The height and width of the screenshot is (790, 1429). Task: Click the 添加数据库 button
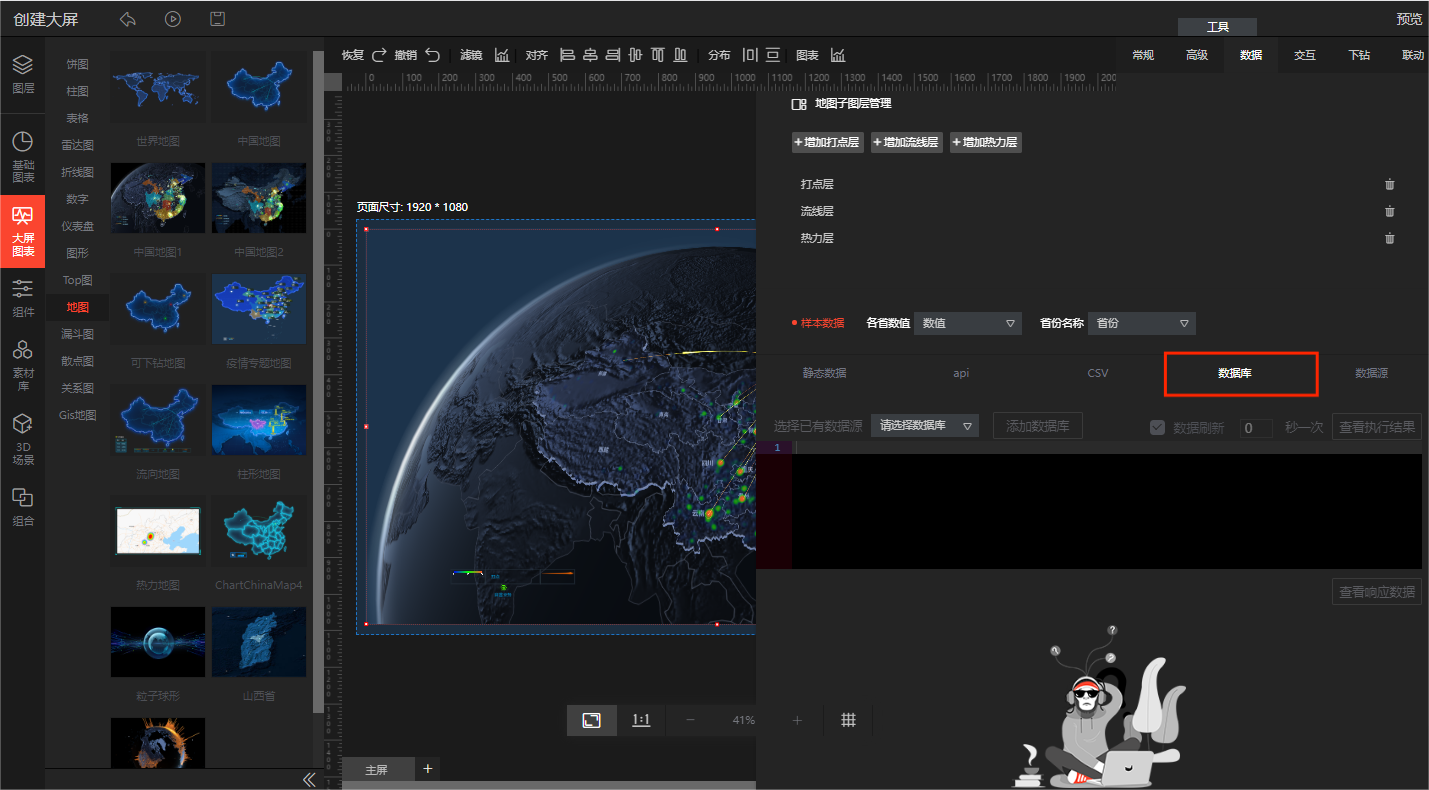coord(1037,426)
